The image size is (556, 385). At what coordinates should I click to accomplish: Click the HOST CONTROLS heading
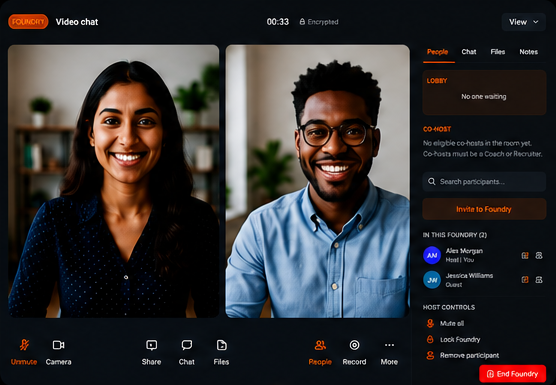[449, 307]
